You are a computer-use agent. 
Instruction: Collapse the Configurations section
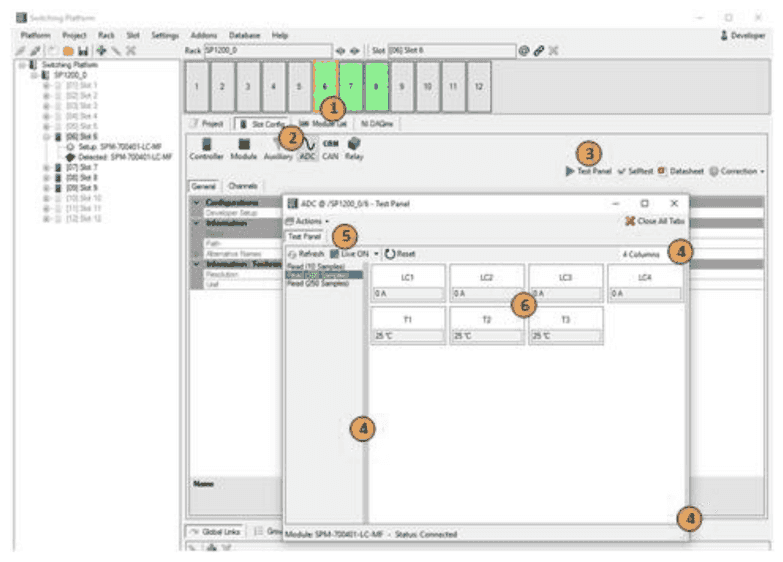pyautogui.click(x=197, y=202)
